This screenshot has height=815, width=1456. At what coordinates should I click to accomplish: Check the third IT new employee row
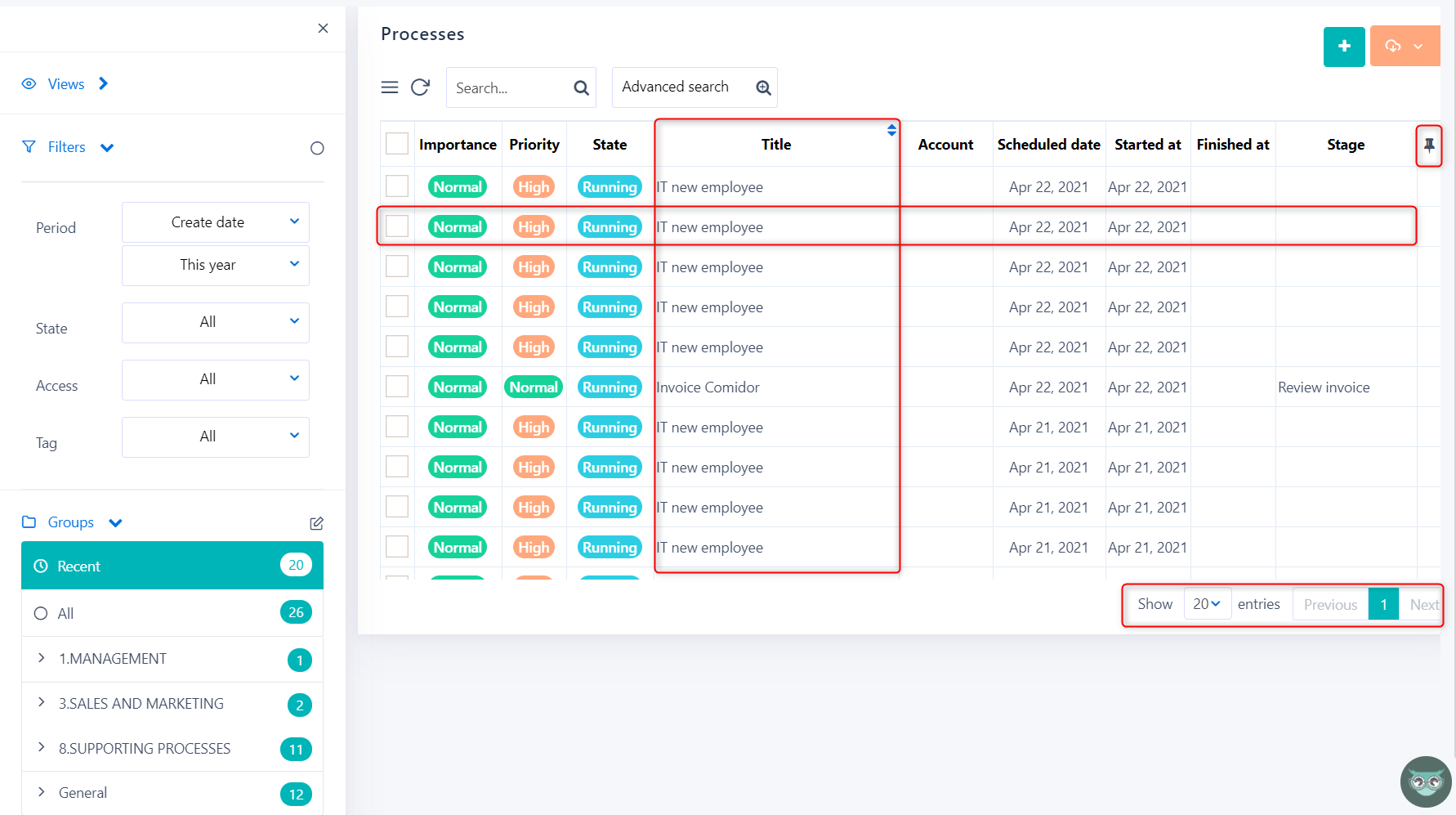coord(397,266)
